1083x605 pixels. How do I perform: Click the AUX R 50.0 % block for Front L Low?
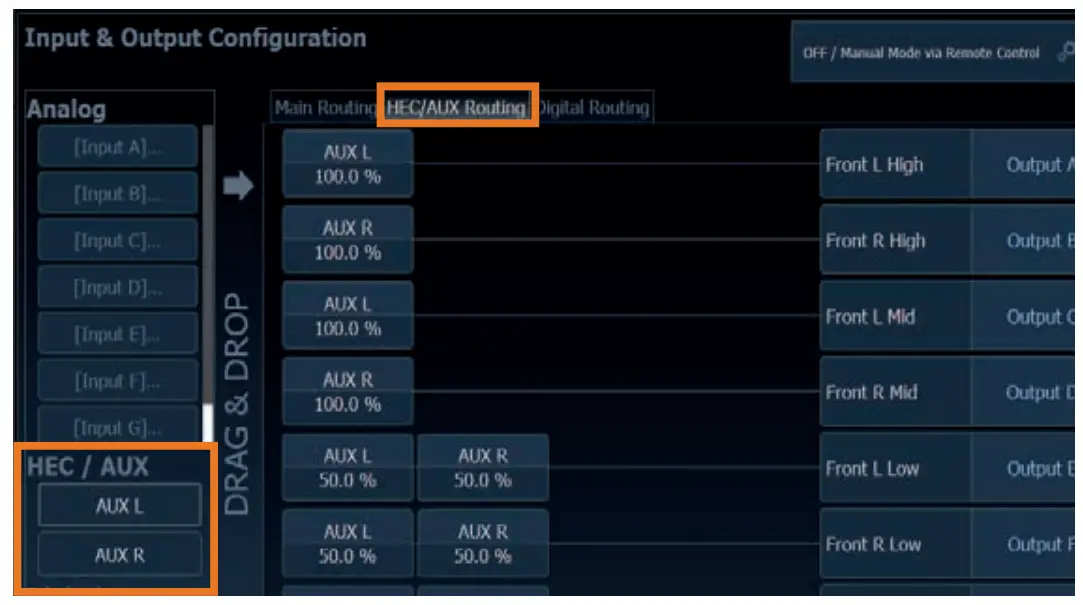[482, 468]
